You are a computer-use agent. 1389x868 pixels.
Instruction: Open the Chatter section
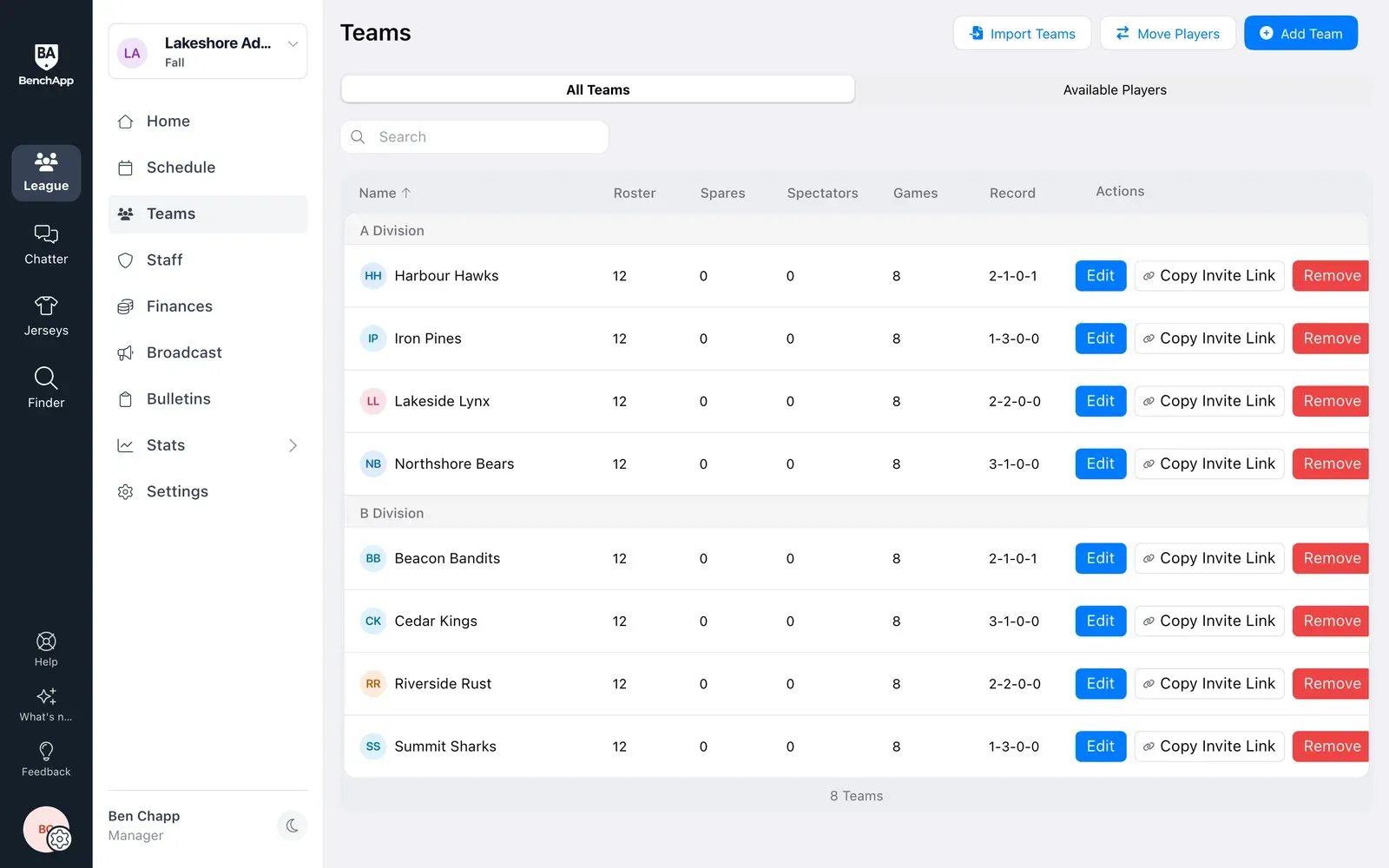click(46, 245)
